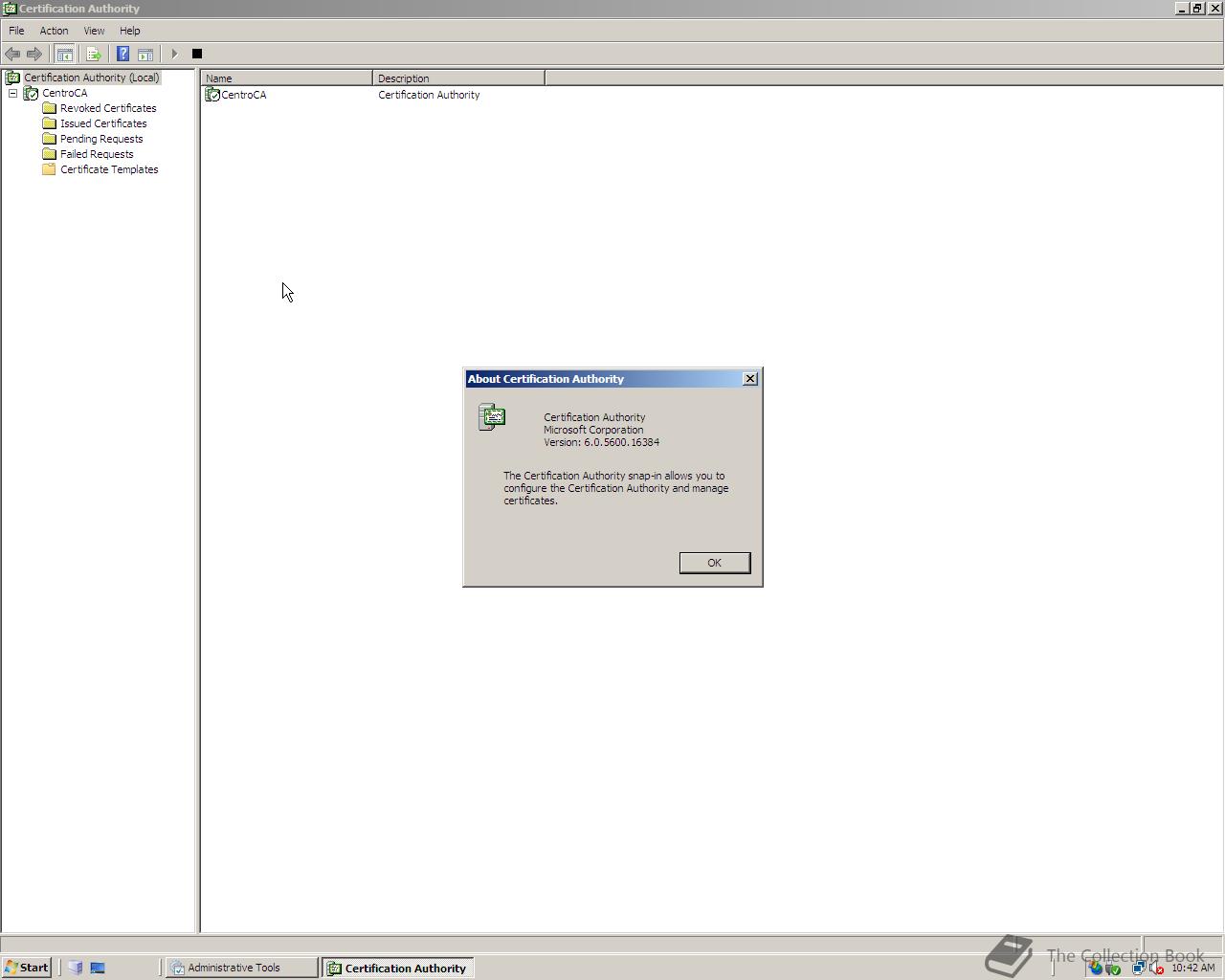Select Certification Authority (Local) root label

click(92, 78)
